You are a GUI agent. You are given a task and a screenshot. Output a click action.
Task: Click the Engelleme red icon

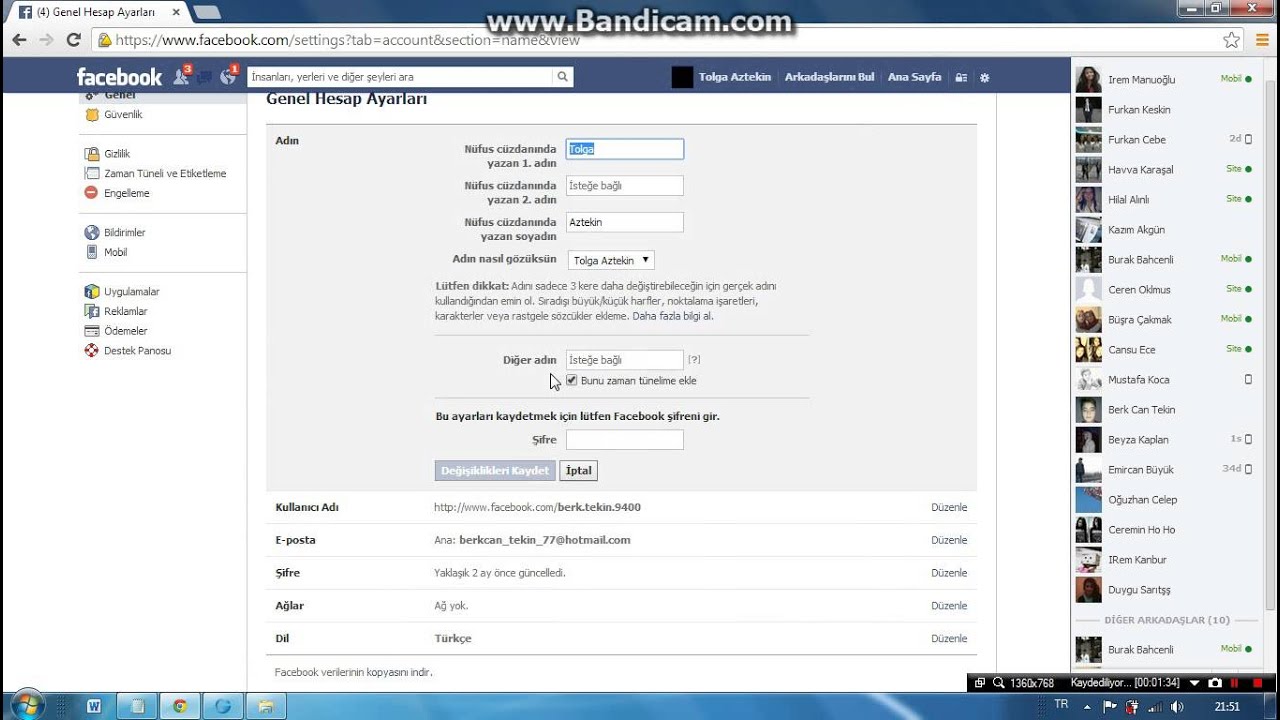click(92, 193)
